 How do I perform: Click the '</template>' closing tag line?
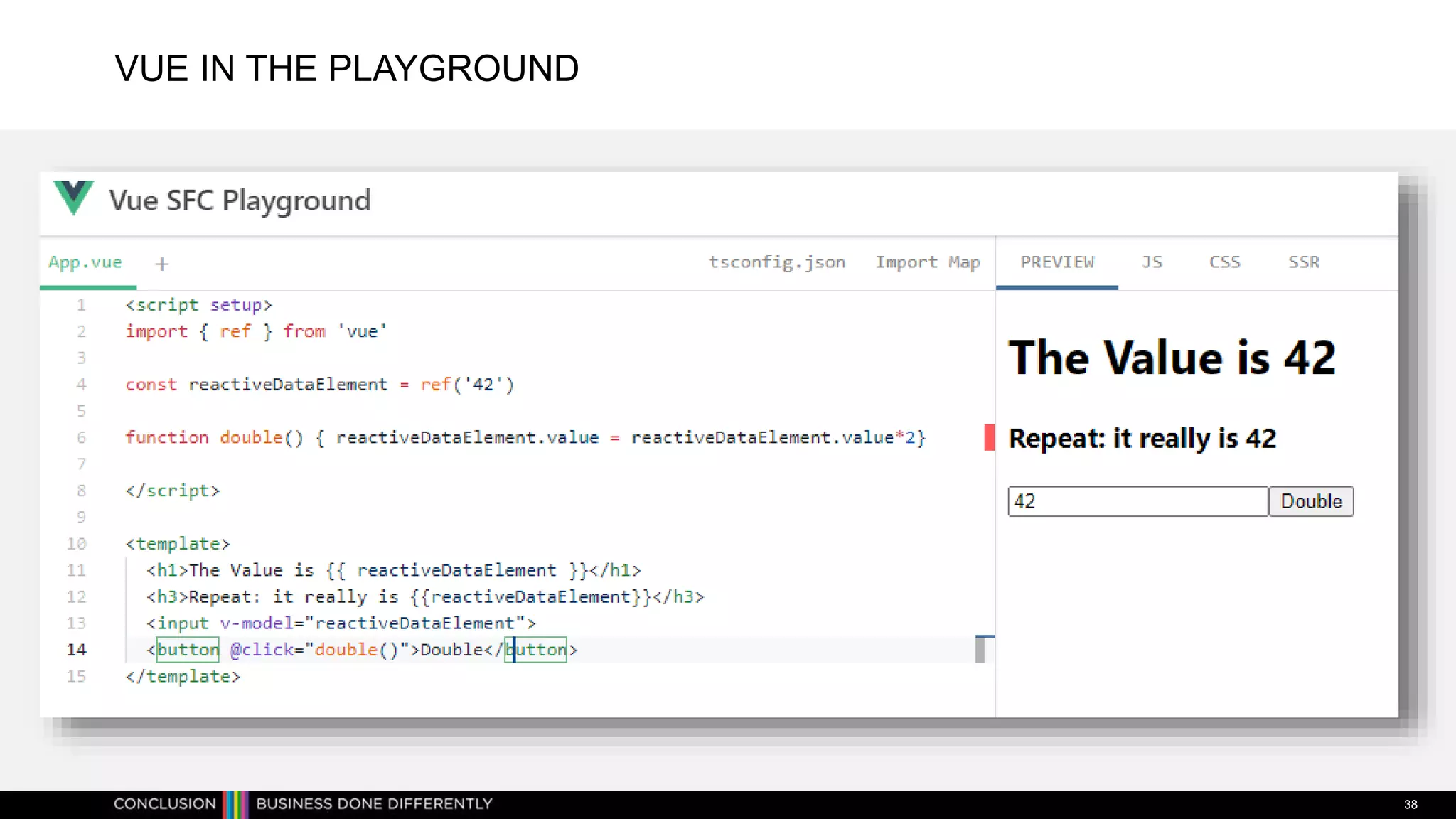point(183,676)
